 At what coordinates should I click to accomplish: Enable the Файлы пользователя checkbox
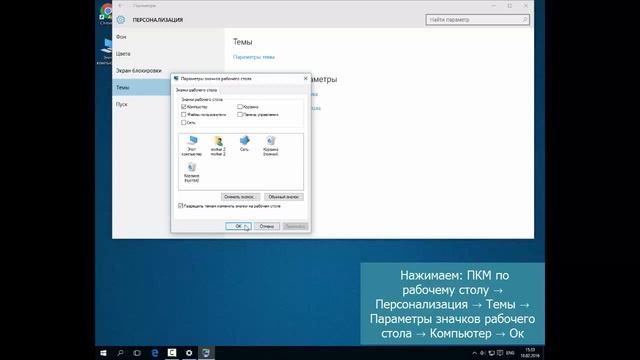(184, 115)
